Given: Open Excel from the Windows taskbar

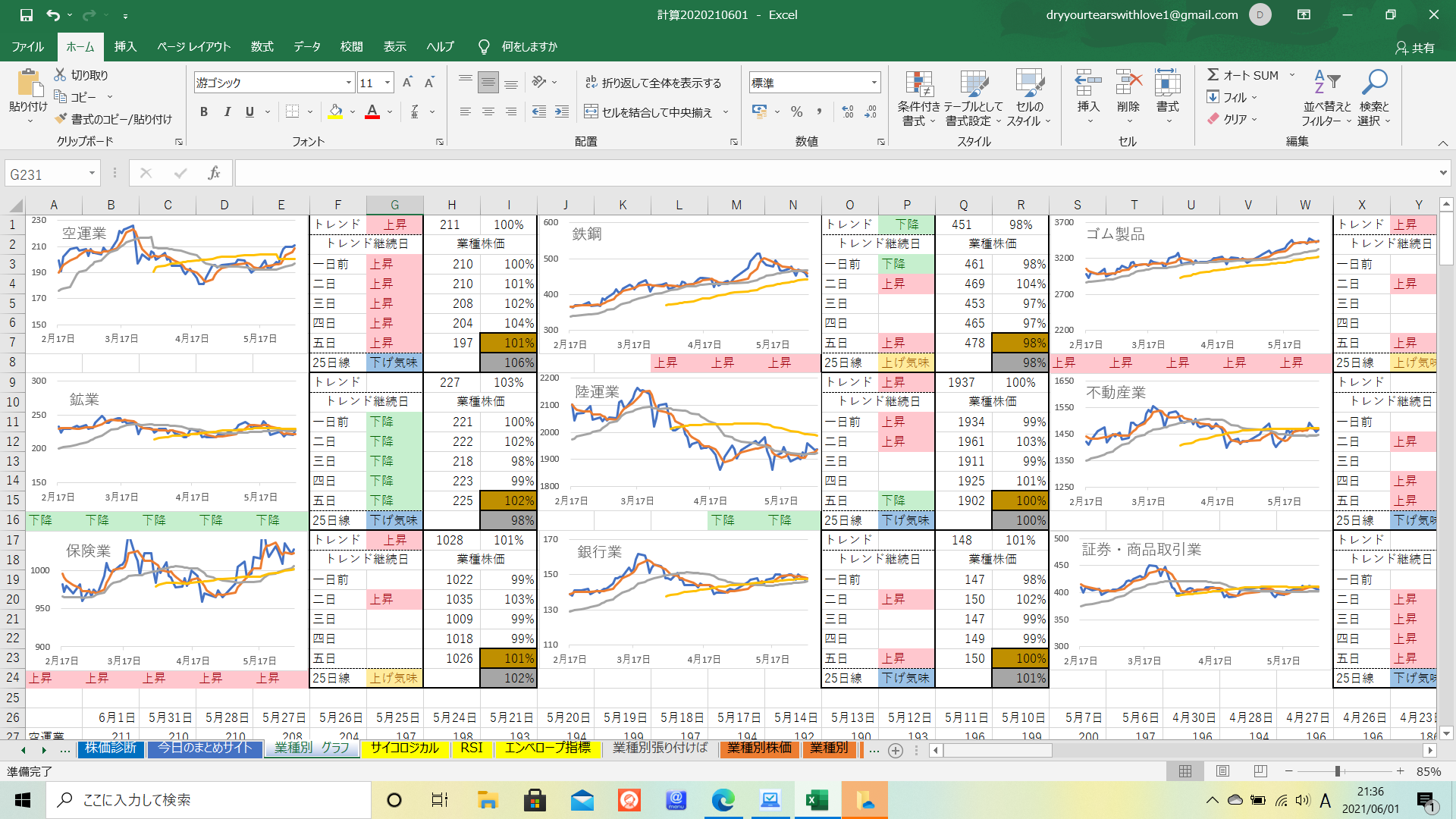Looking at the screenshot, I should click(x=817, y=800).
